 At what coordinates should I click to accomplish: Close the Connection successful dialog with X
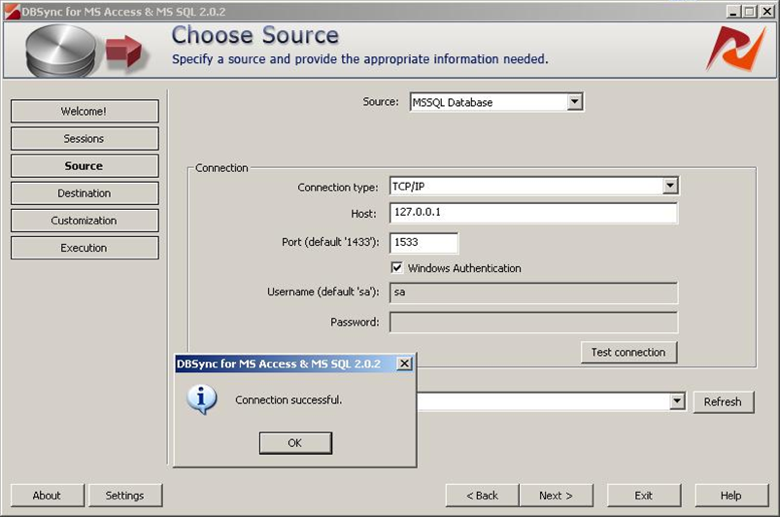coord(404,364)
